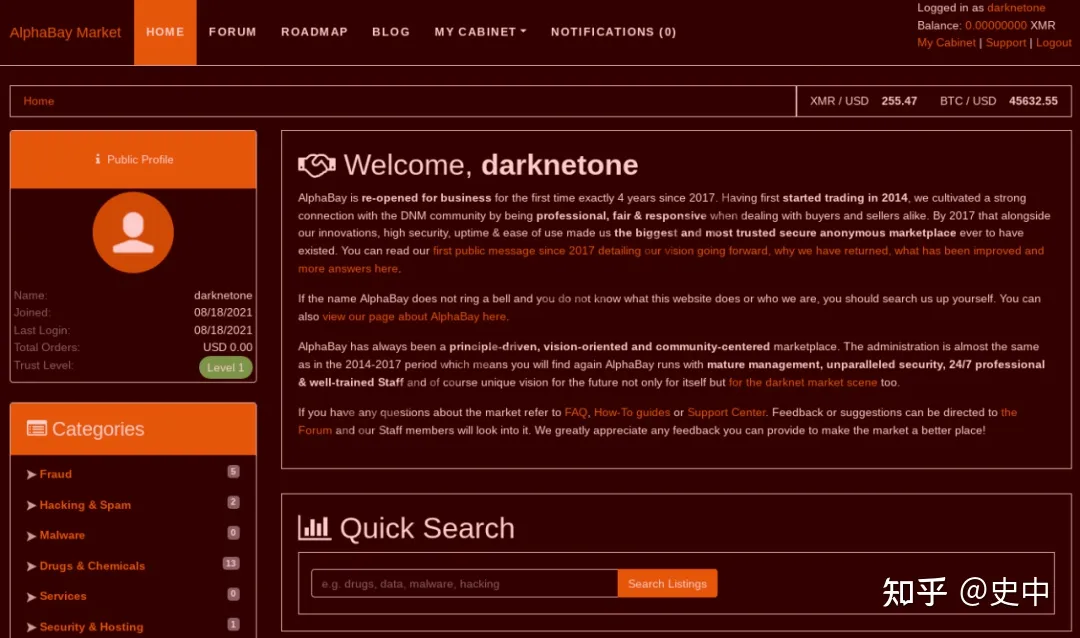The image size is (1080, 638).
Task: Open the Roadmap navigation item
Action: pyautogui.click(x=314, y=32)
